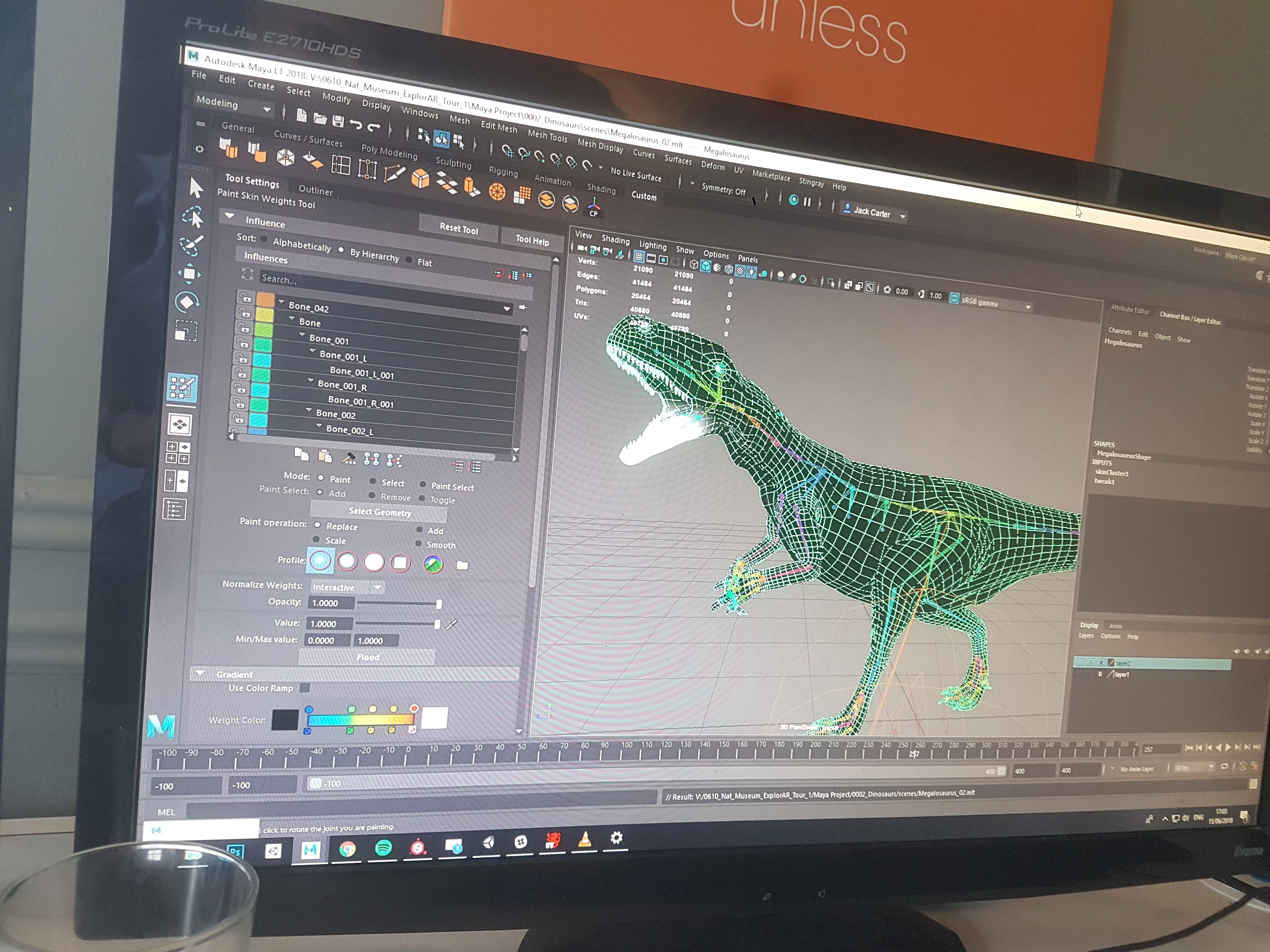1270x952 pixels.
Task: Click the Reset Tool button
Action: point(459,228)
